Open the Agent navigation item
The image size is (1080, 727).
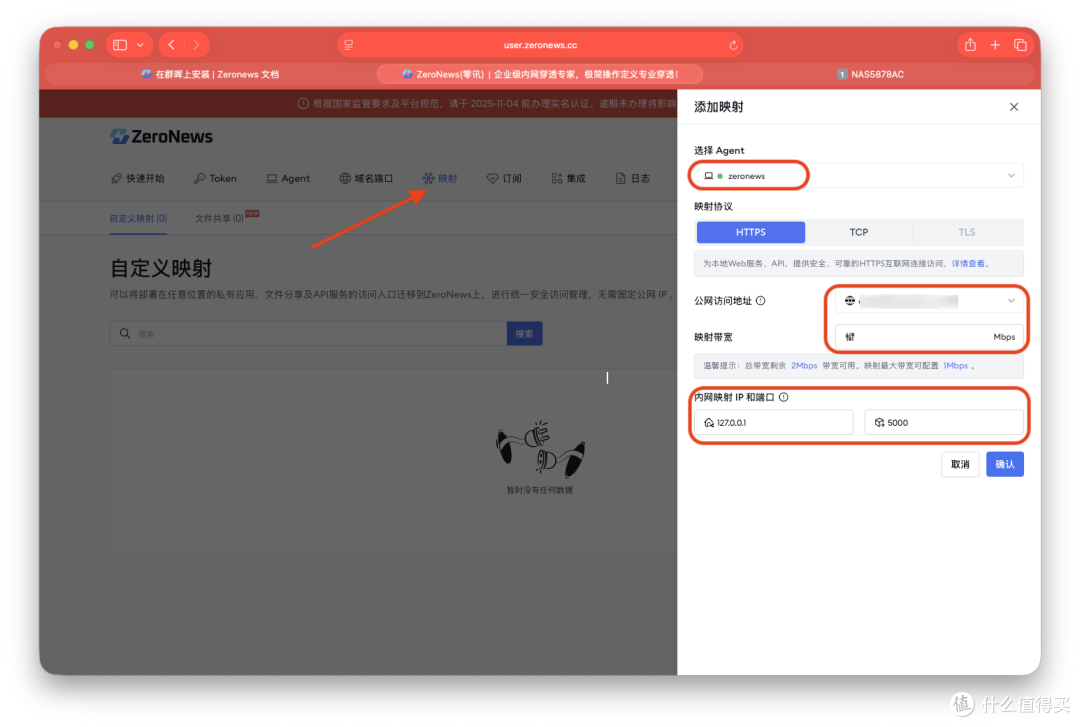288,178
